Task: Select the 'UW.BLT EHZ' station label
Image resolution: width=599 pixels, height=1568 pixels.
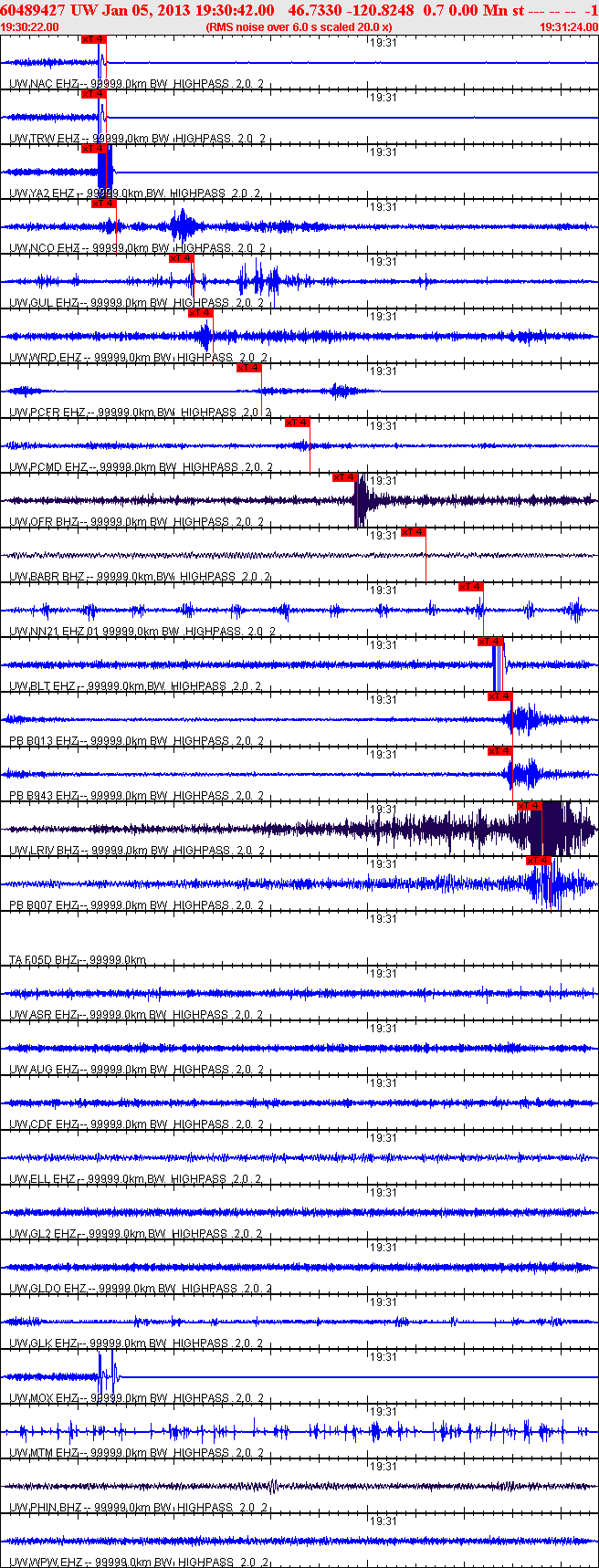Action: 43,686
